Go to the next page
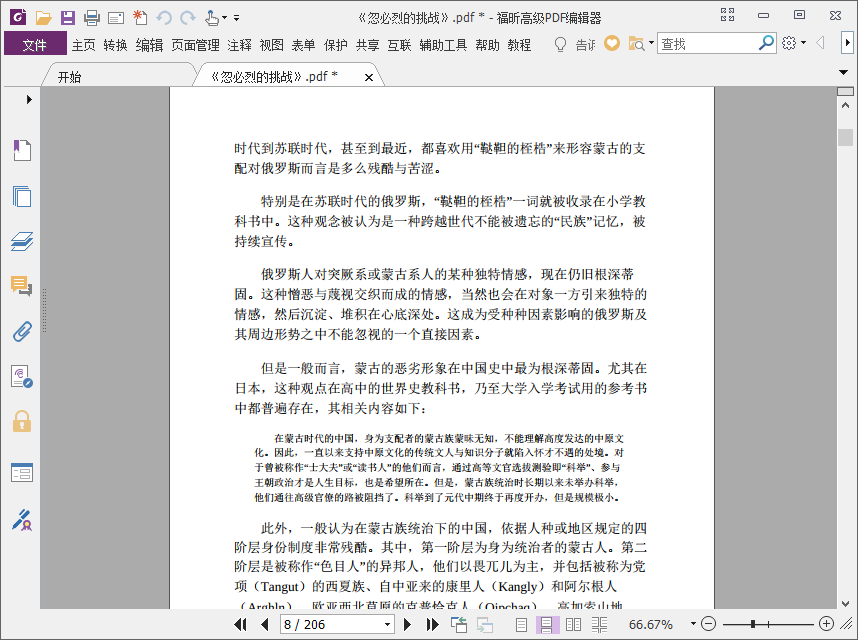The width and height of the screenshot is (858, 640). [x=407, y=624]
